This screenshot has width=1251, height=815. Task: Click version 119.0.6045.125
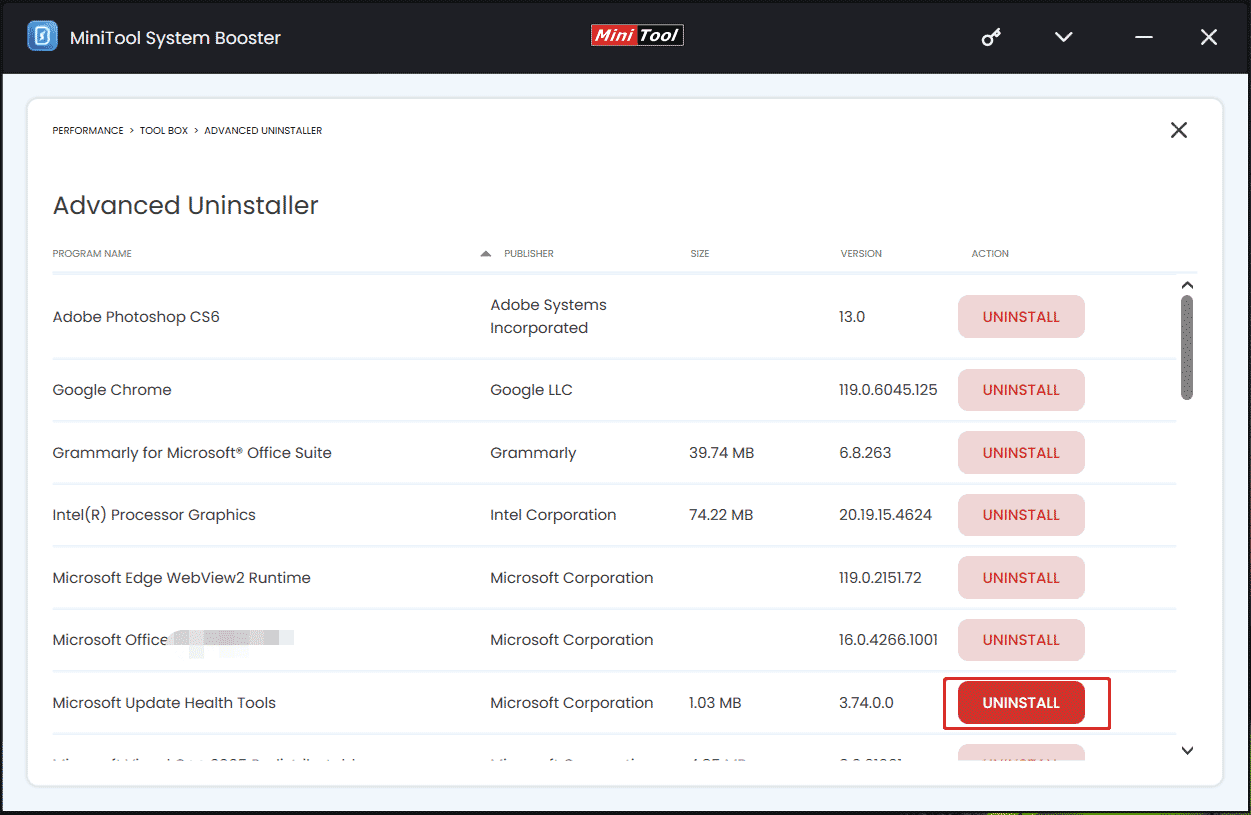(888, 390)
